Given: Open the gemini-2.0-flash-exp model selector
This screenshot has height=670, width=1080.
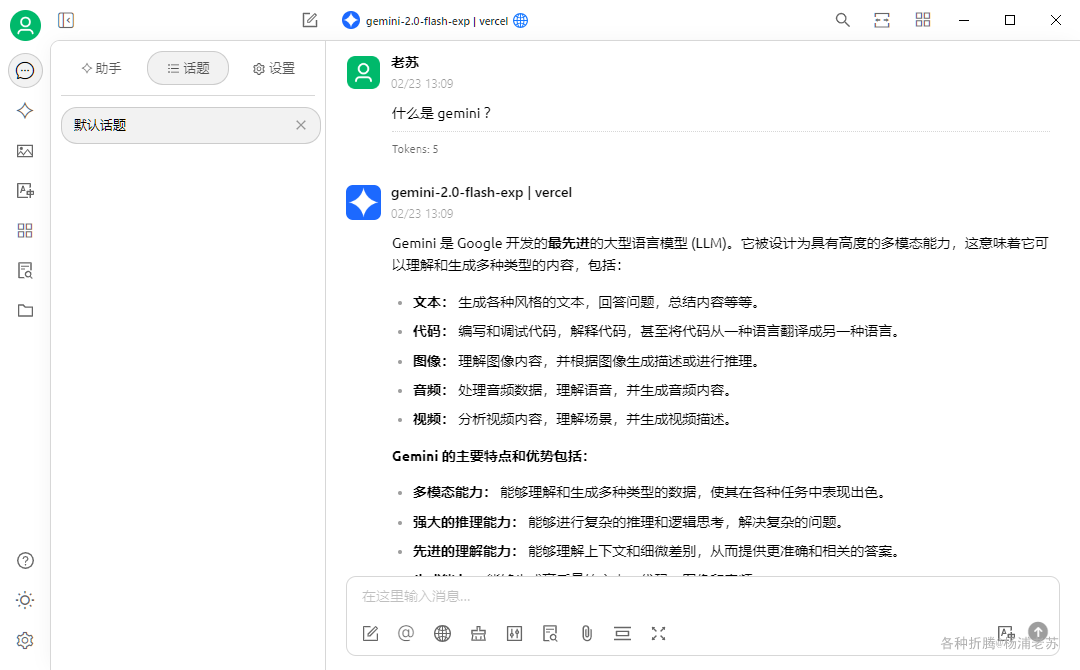Looking at the screenshot, I should click(x=437, y=21).
